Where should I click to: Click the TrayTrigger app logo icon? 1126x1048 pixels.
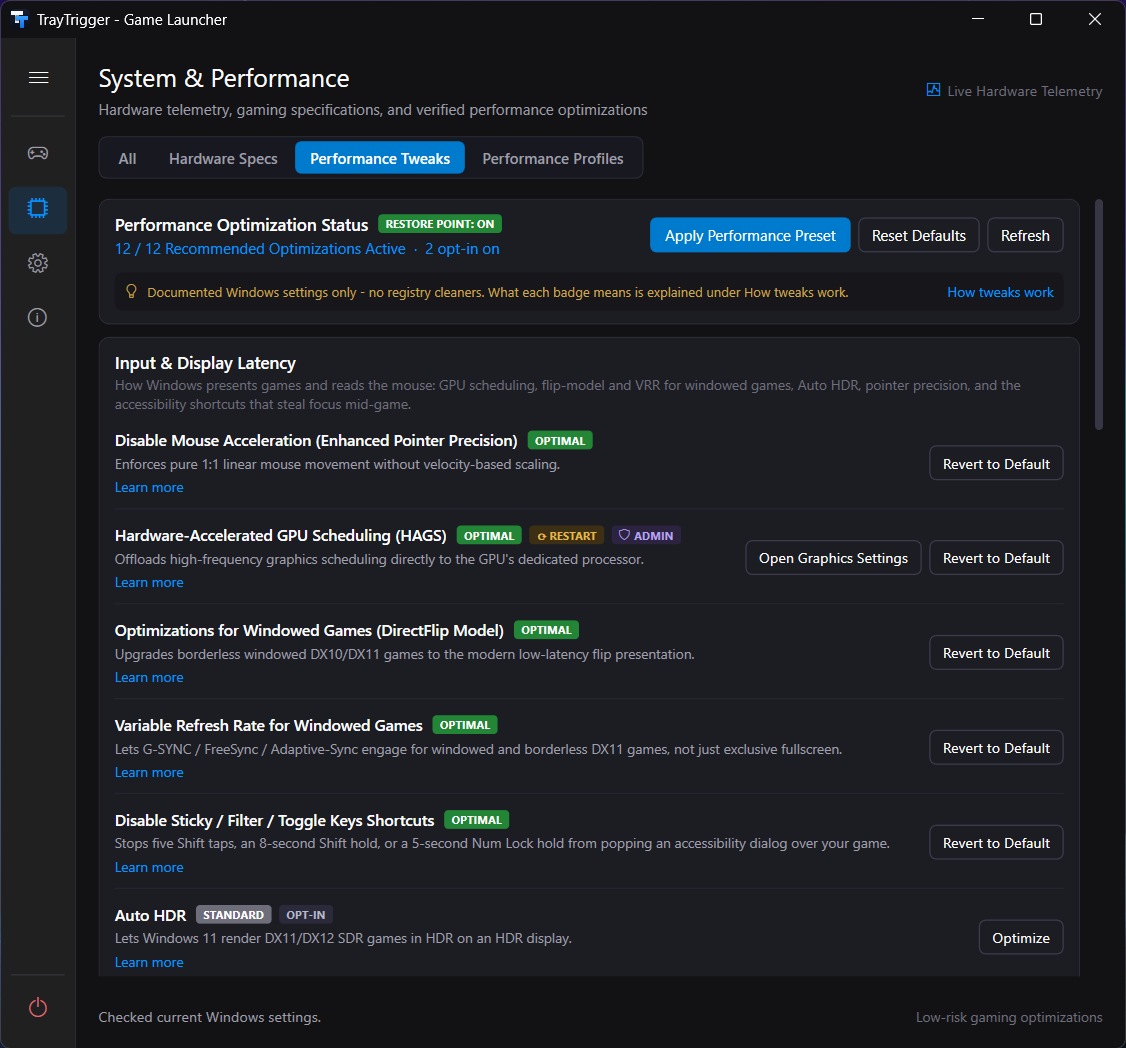[19, 19]
